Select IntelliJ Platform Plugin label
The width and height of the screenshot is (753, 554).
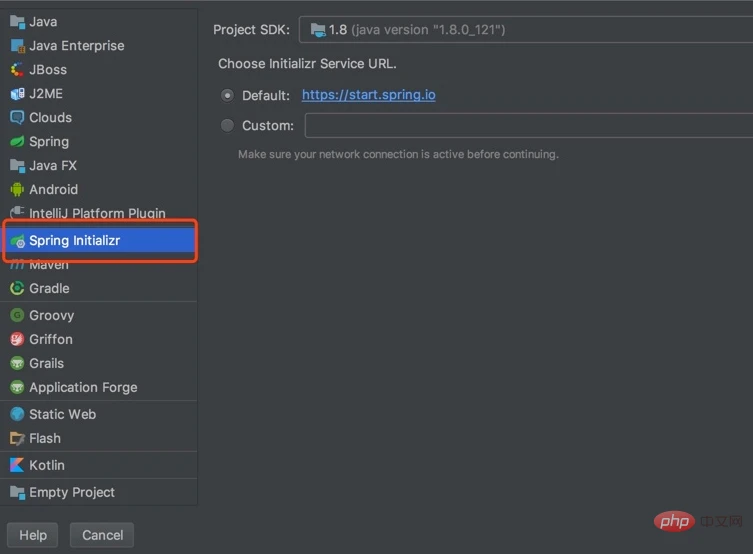click(x=97, y=213)
